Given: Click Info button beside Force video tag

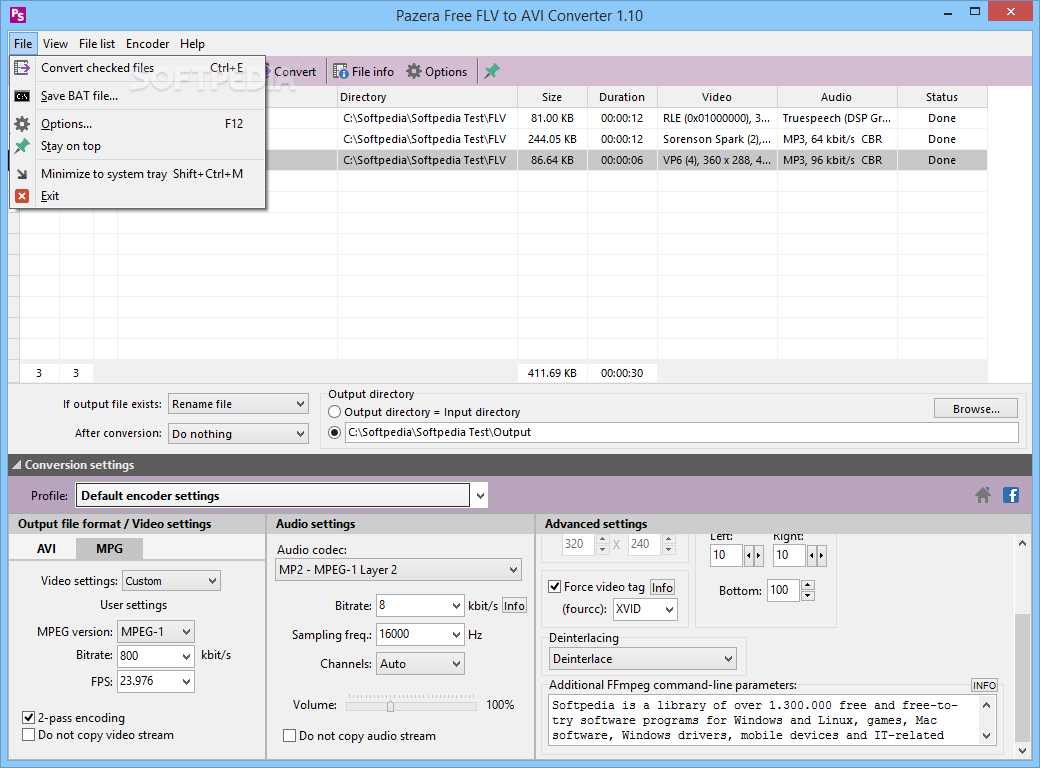Looking at the screenshot, I should tap(662, 587).
